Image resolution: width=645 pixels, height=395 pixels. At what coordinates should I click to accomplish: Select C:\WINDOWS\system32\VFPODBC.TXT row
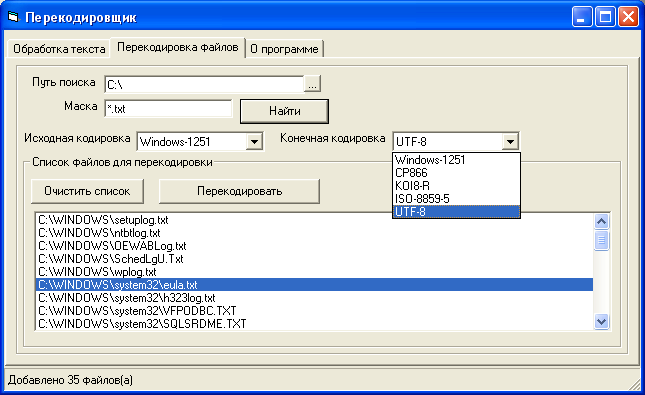point(314,311)
